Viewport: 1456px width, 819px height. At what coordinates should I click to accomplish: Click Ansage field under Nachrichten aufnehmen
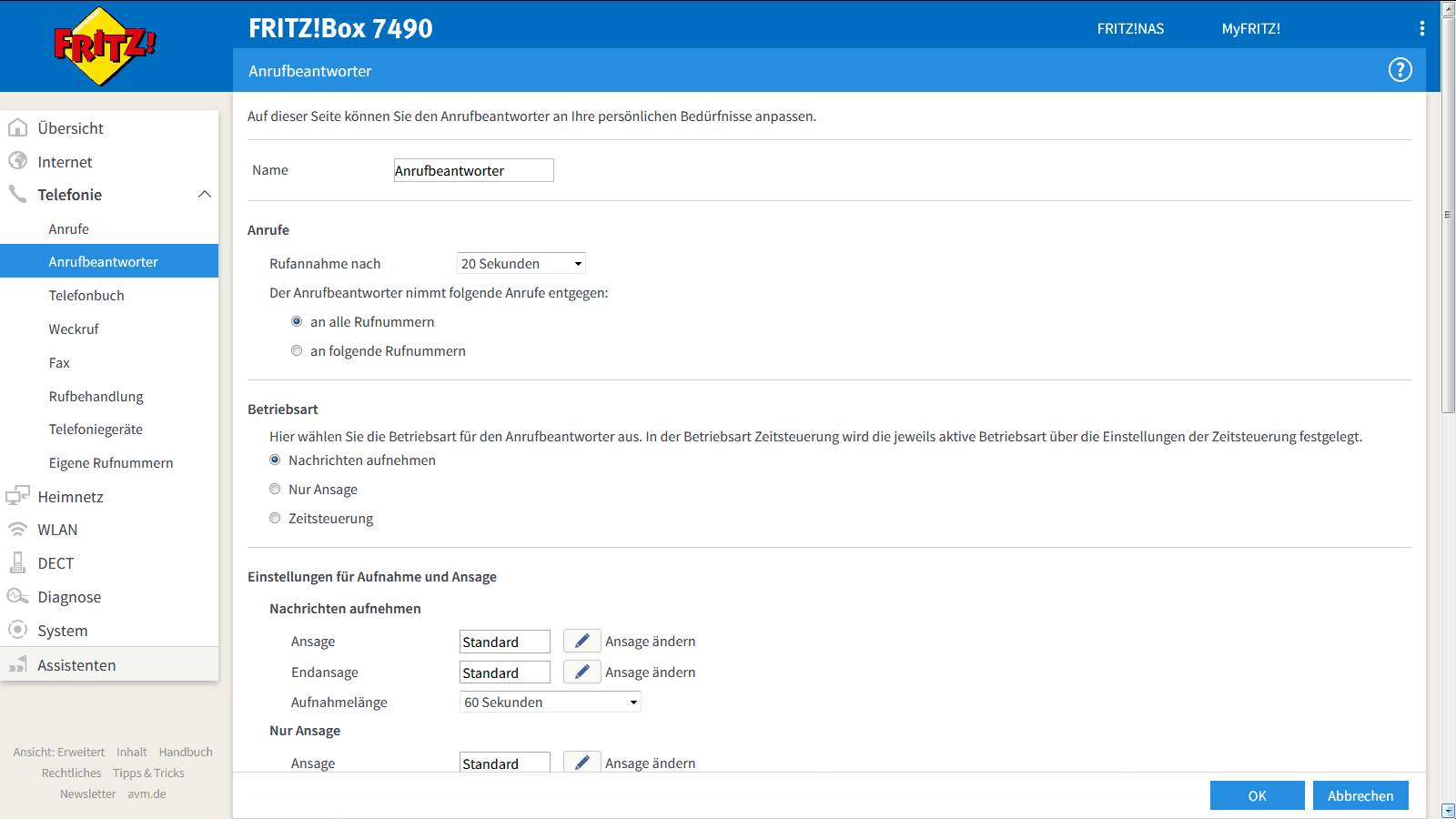(505, 642)
